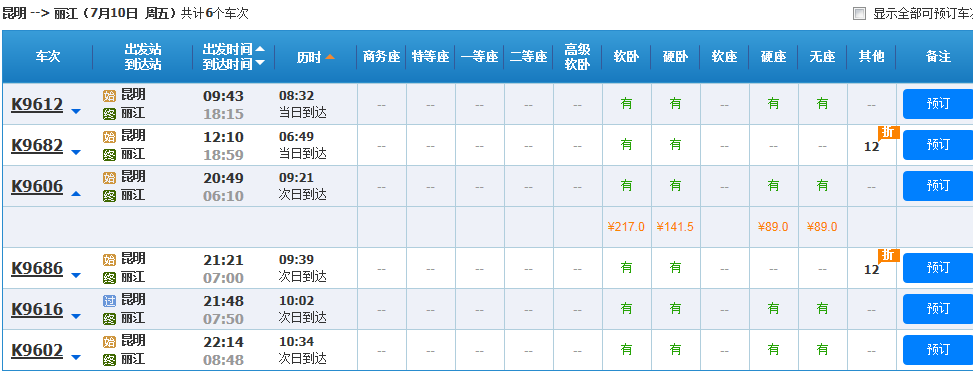
Task: Click the 硬卧 column header
Action: (x=675, y=57)
